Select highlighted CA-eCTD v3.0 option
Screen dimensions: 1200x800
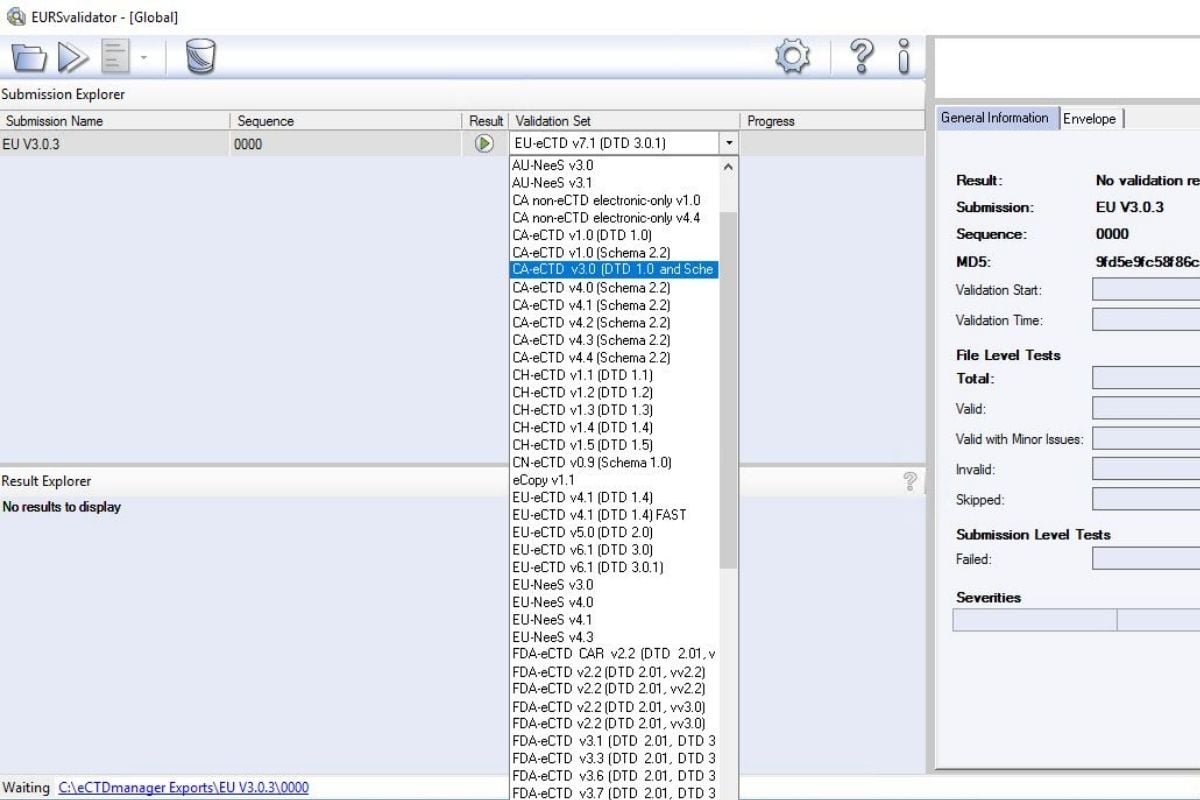(614, 270)
